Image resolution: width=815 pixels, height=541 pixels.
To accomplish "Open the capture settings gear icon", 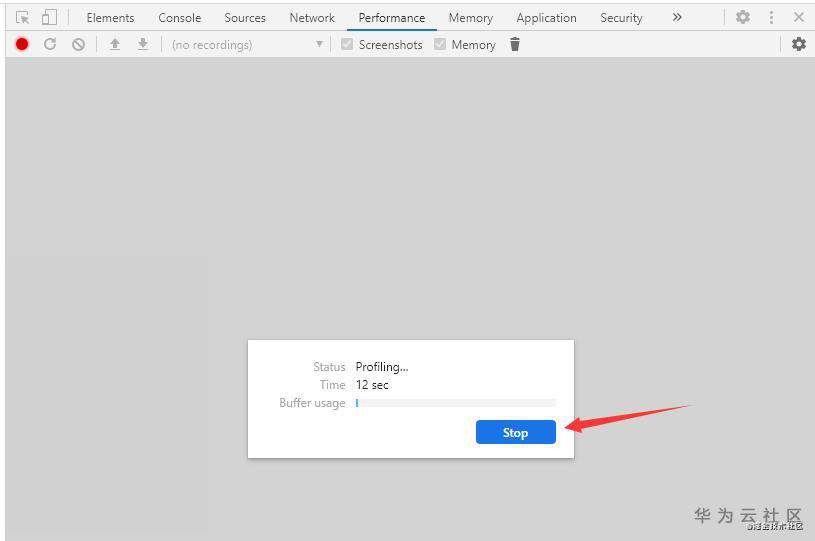I will [x=799, y=44].
